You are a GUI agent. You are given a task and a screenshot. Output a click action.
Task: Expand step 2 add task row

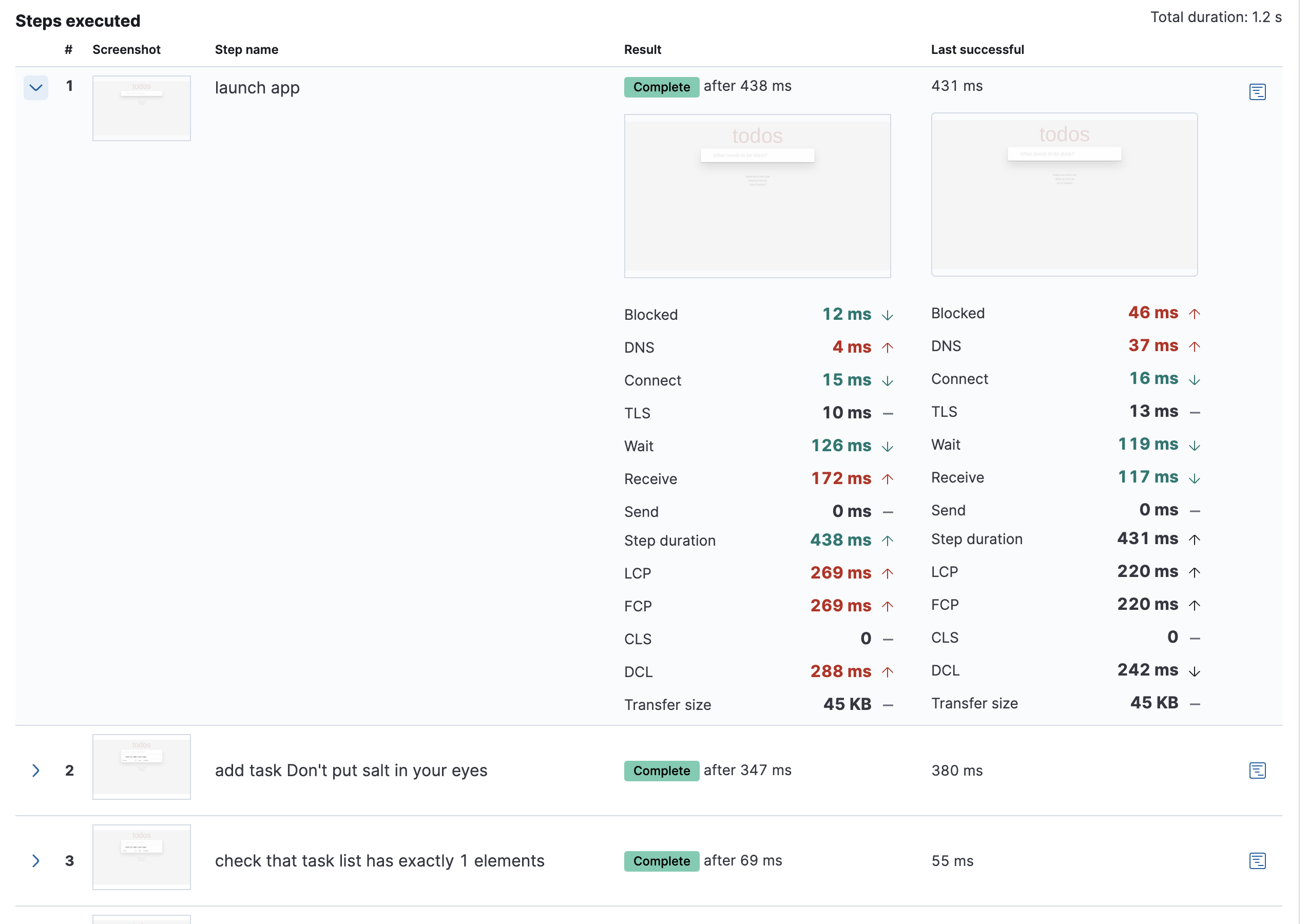[x=36, y=770]
